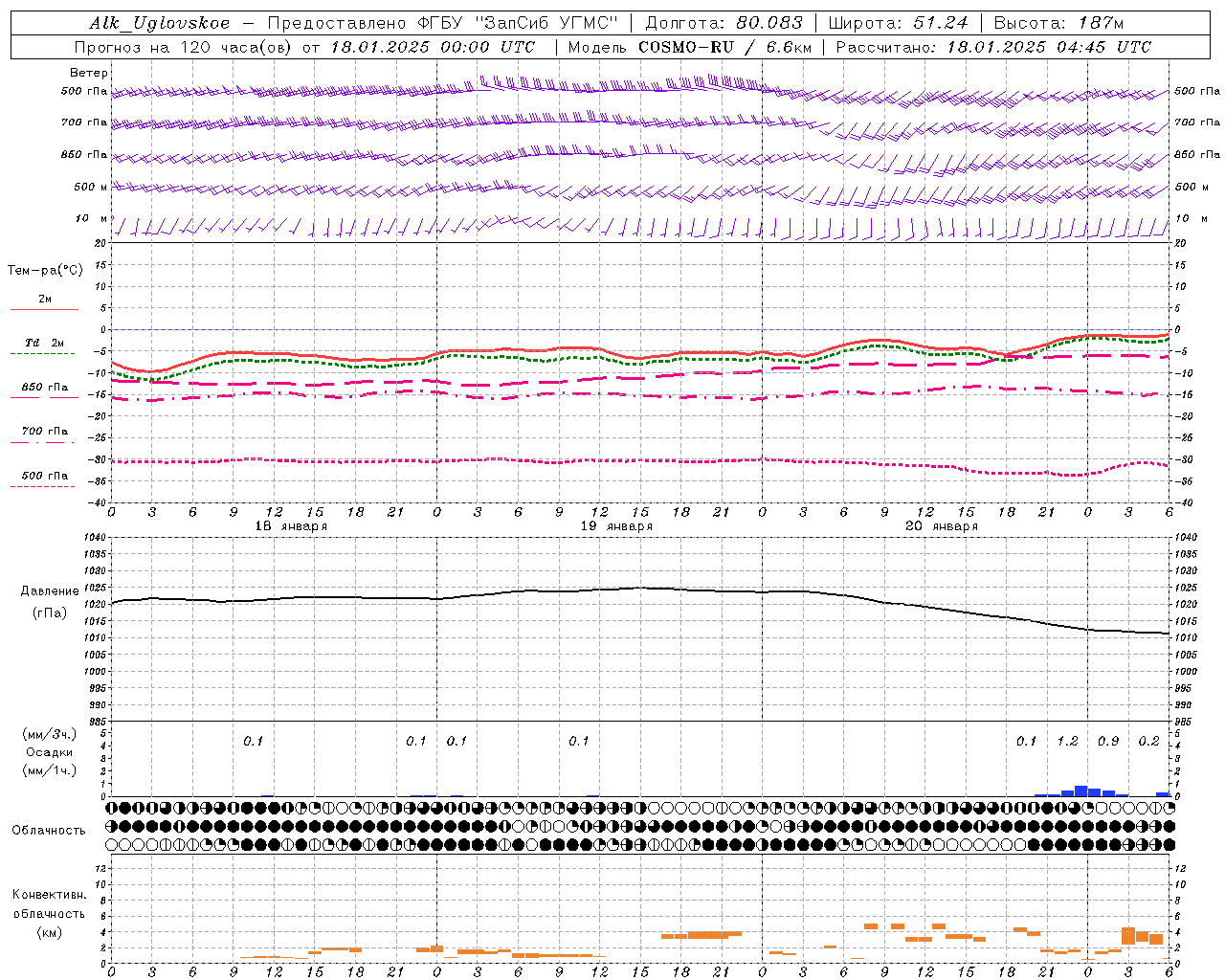Click the tallest blue precipitation bar
Screen dimensions: 1225x980
[1080, 791]
